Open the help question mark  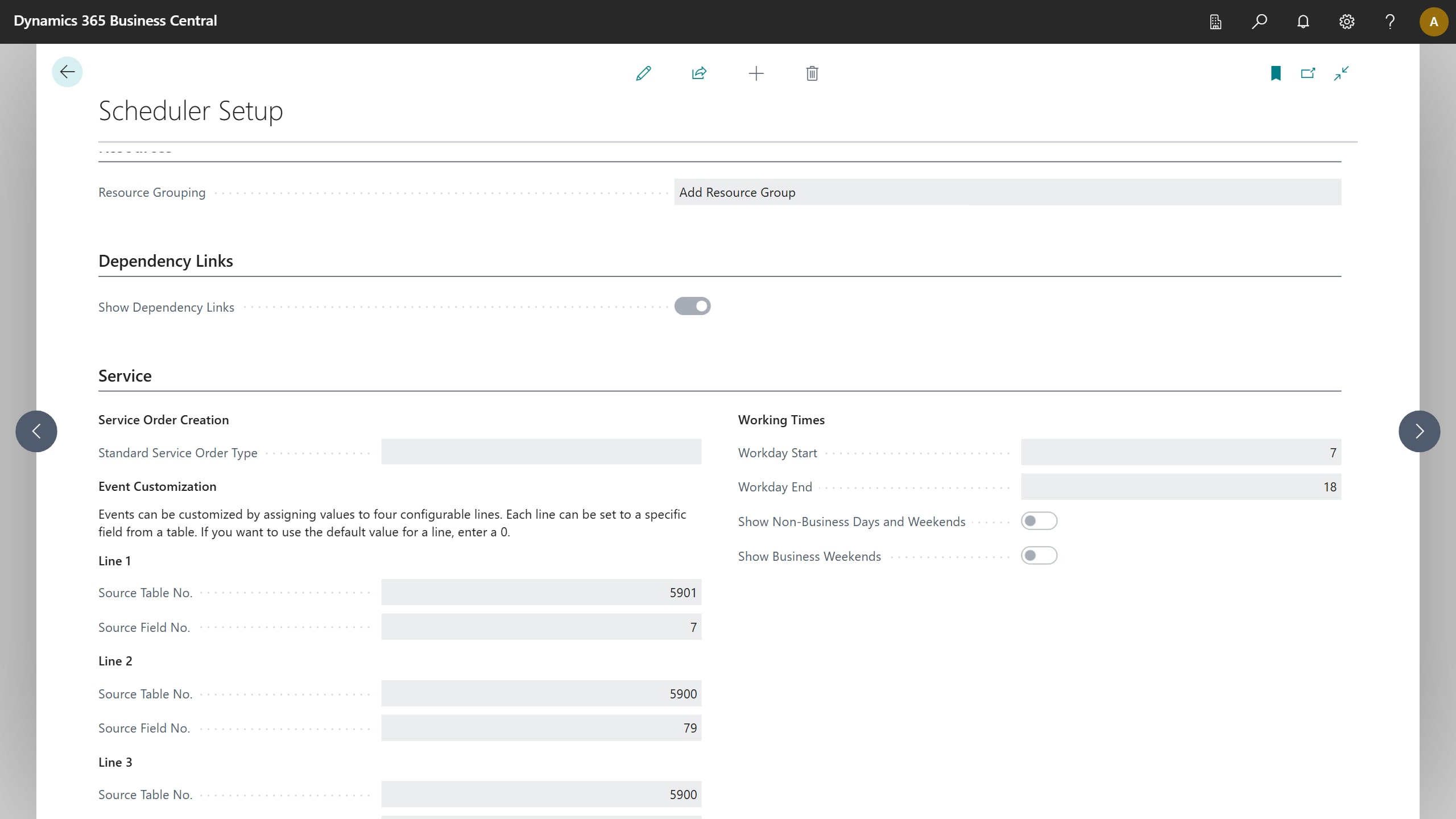pyautogui.click(x=1390, y=22)
